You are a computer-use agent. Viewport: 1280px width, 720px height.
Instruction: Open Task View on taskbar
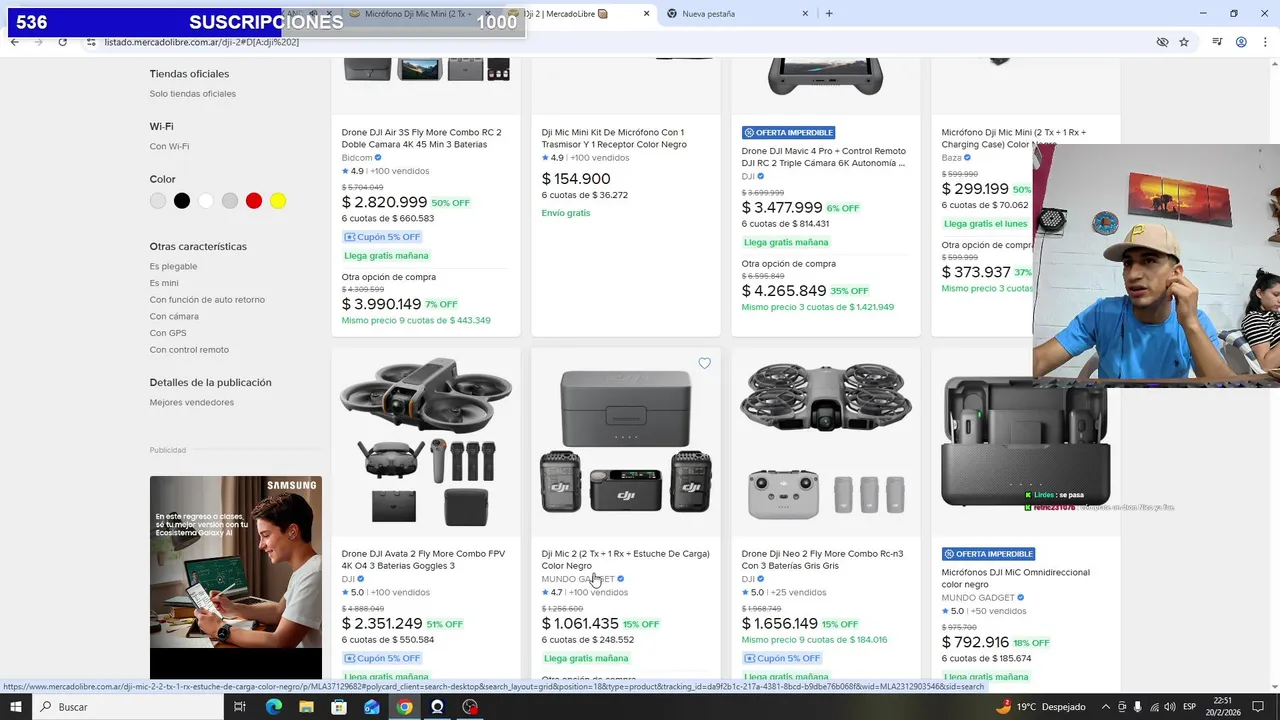[x=240, y=707]
